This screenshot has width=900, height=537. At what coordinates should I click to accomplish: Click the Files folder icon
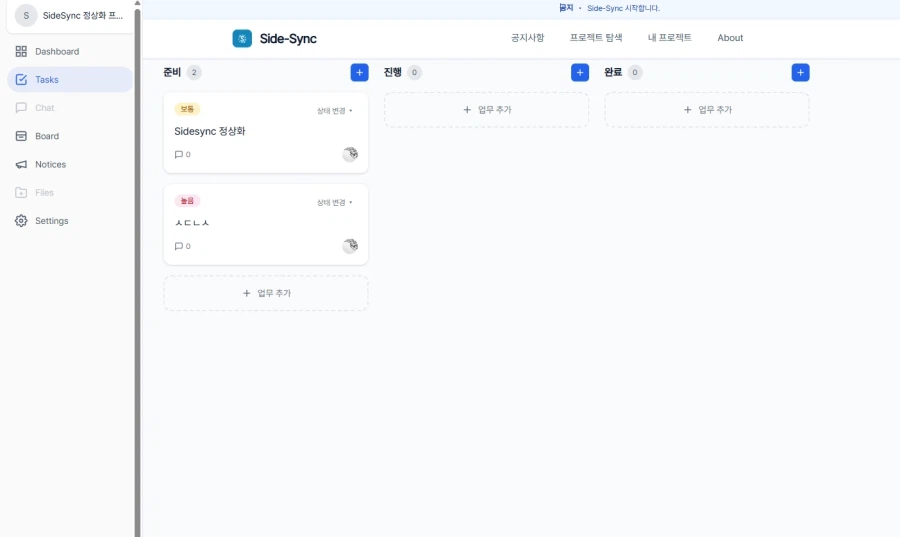click(x=21, y=193)
